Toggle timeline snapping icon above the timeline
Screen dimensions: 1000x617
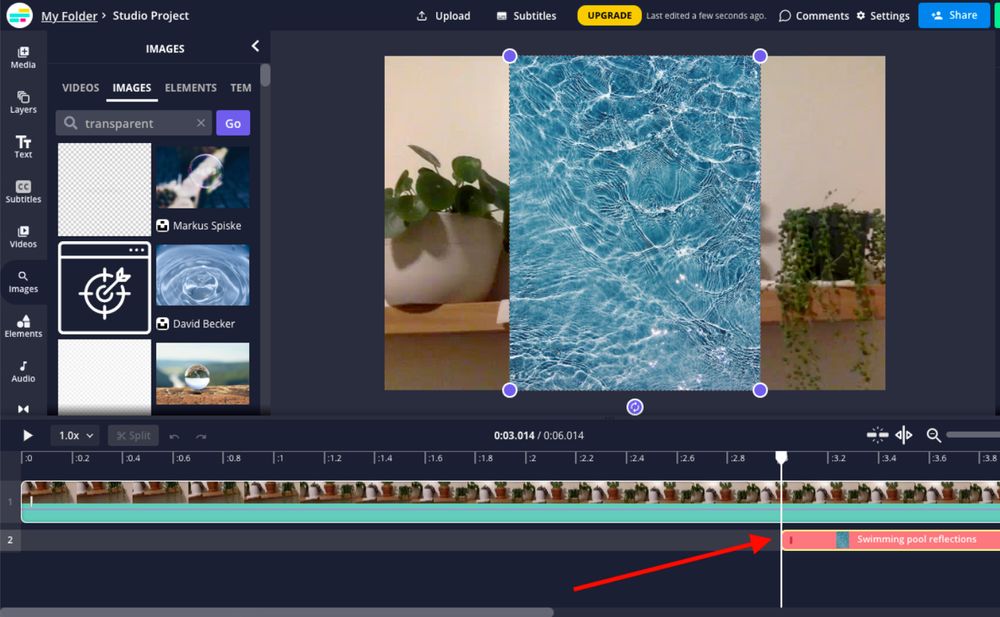[877, 434]
